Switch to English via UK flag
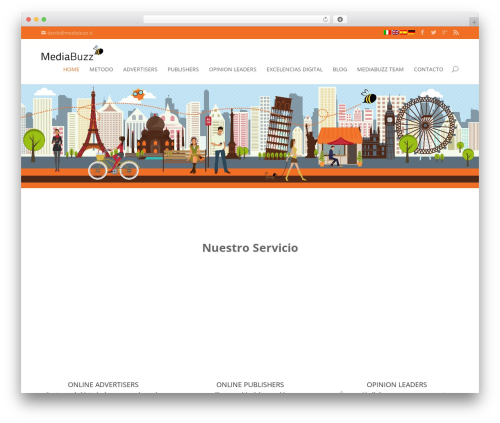This screenshot has width=500, height=423. click(x=395, y=32)
